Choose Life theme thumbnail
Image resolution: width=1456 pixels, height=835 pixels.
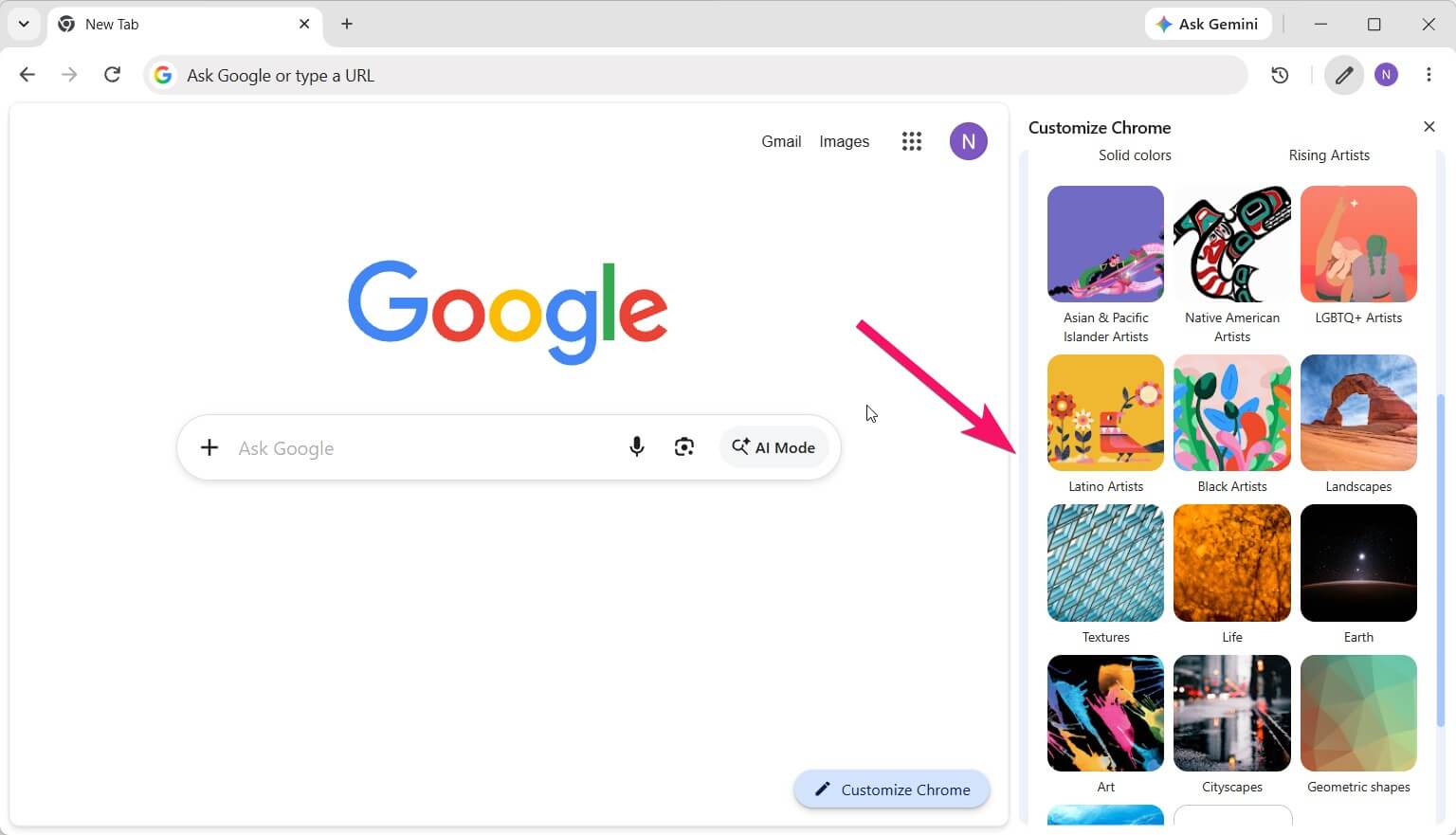[1232, 563]
